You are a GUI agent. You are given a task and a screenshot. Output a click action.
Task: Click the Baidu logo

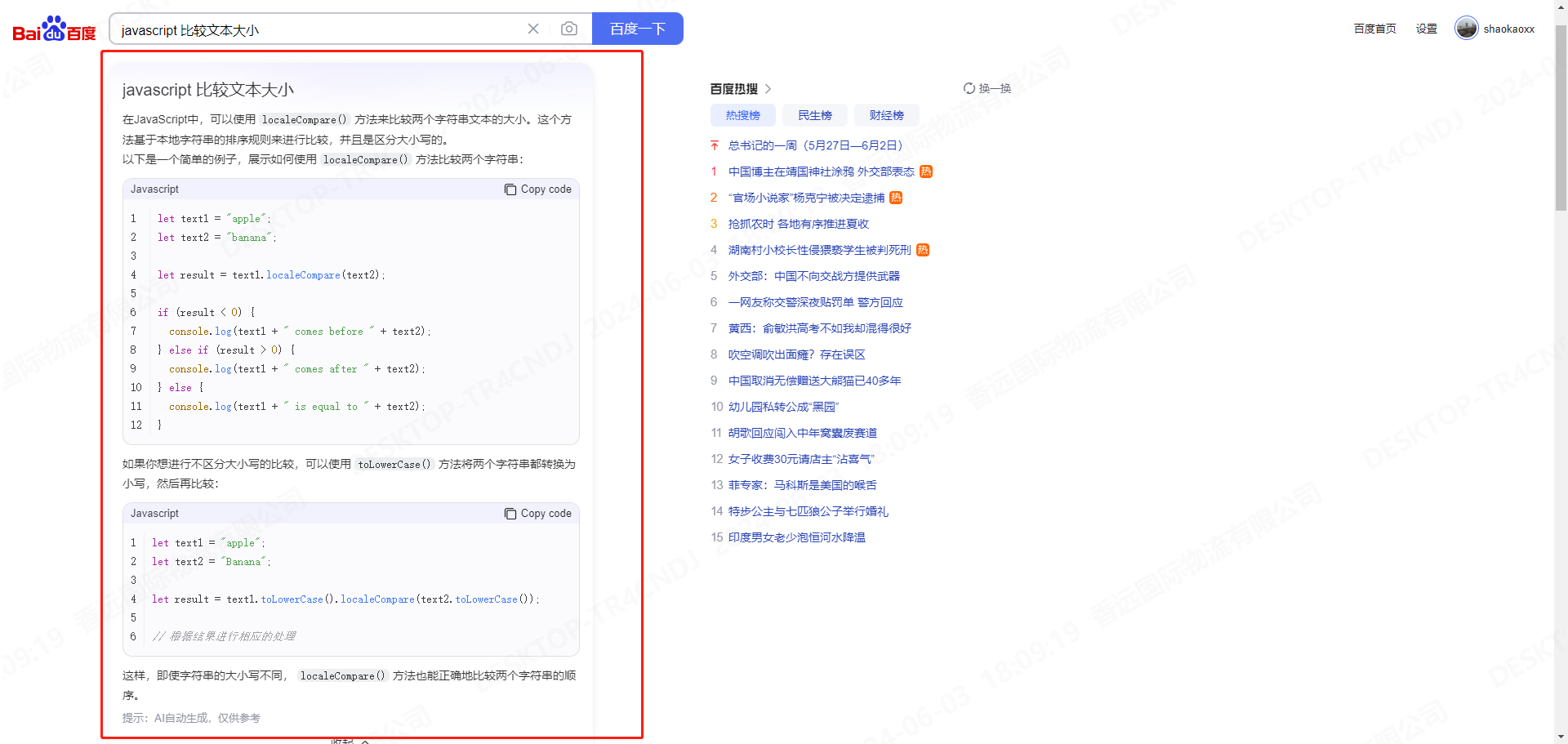pyautogui.click(x=54, y=29)
